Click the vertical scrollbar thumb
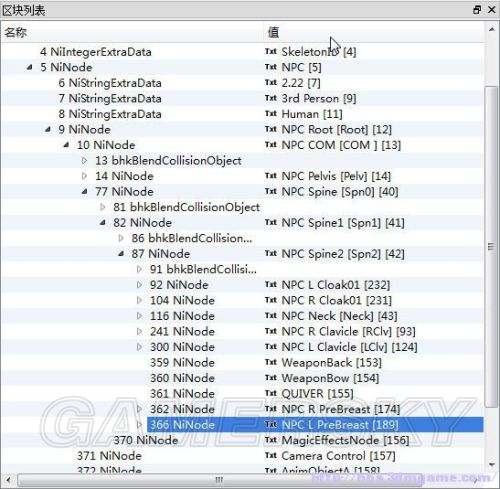The height and width of the screenshot is (489, 500). [x=491, y=247]
